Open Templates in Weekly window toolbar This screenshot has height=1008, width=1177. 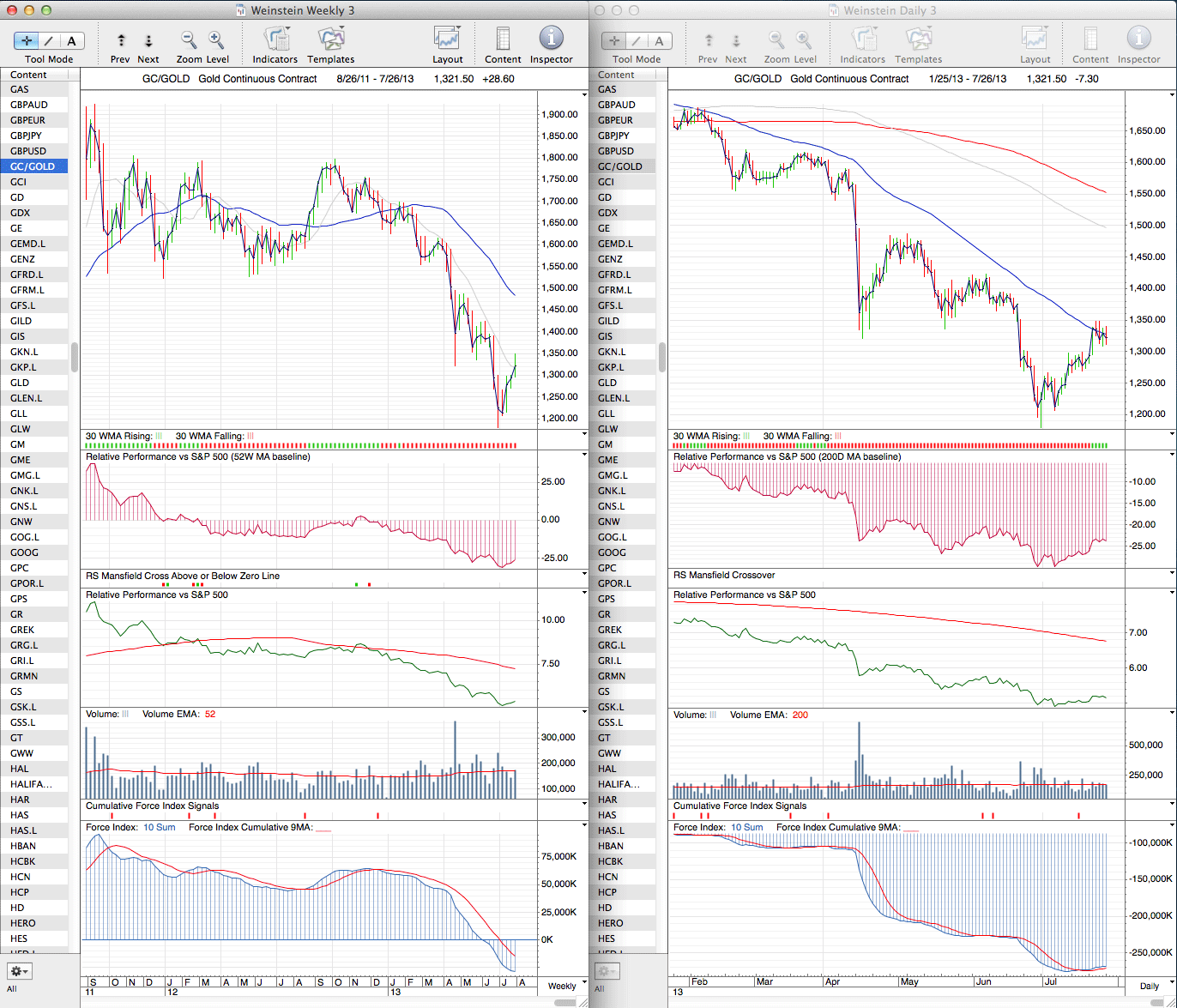(x=331, y=39)
